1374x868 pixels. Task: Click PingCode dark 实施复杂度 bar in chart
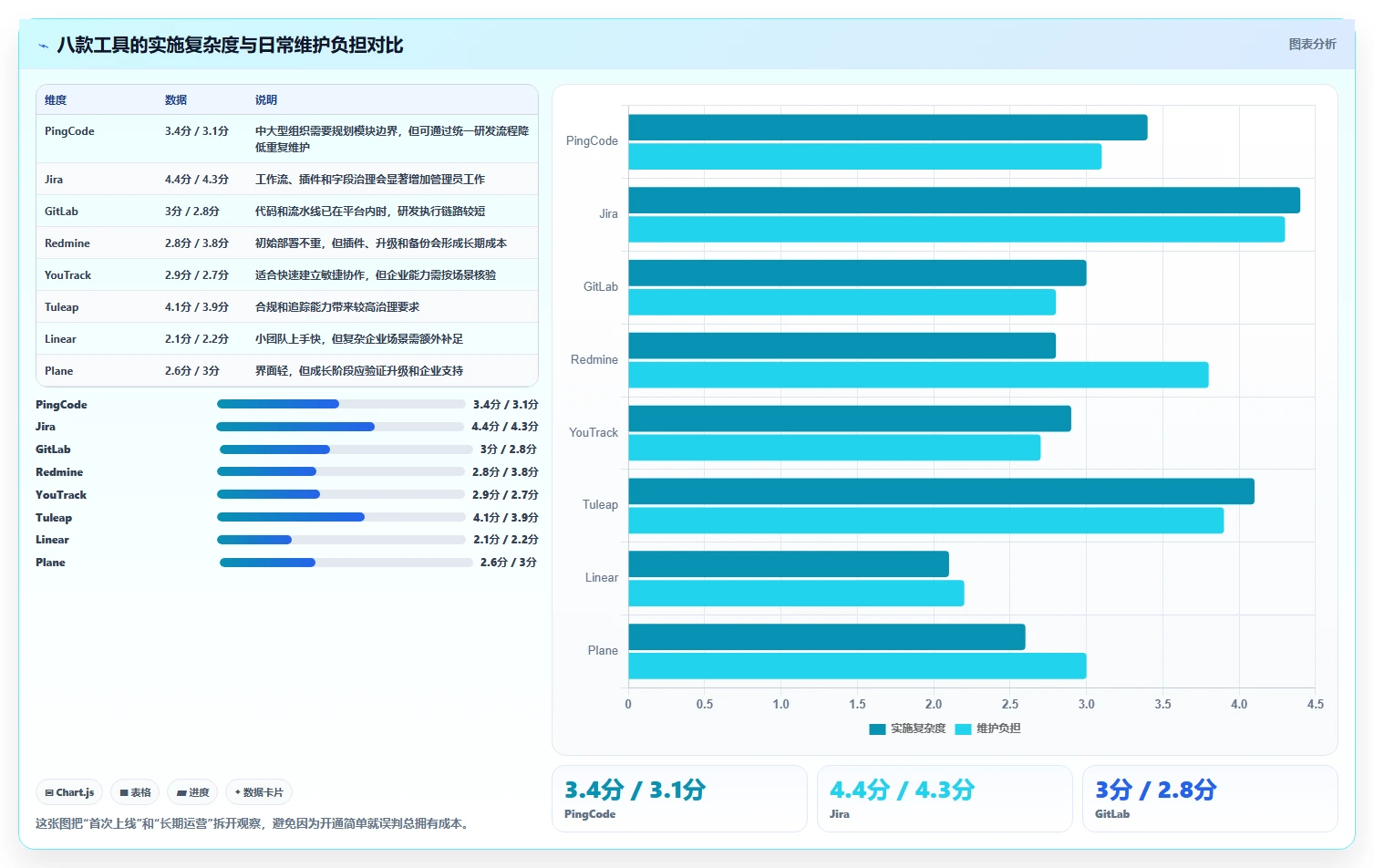pos(888,128)
